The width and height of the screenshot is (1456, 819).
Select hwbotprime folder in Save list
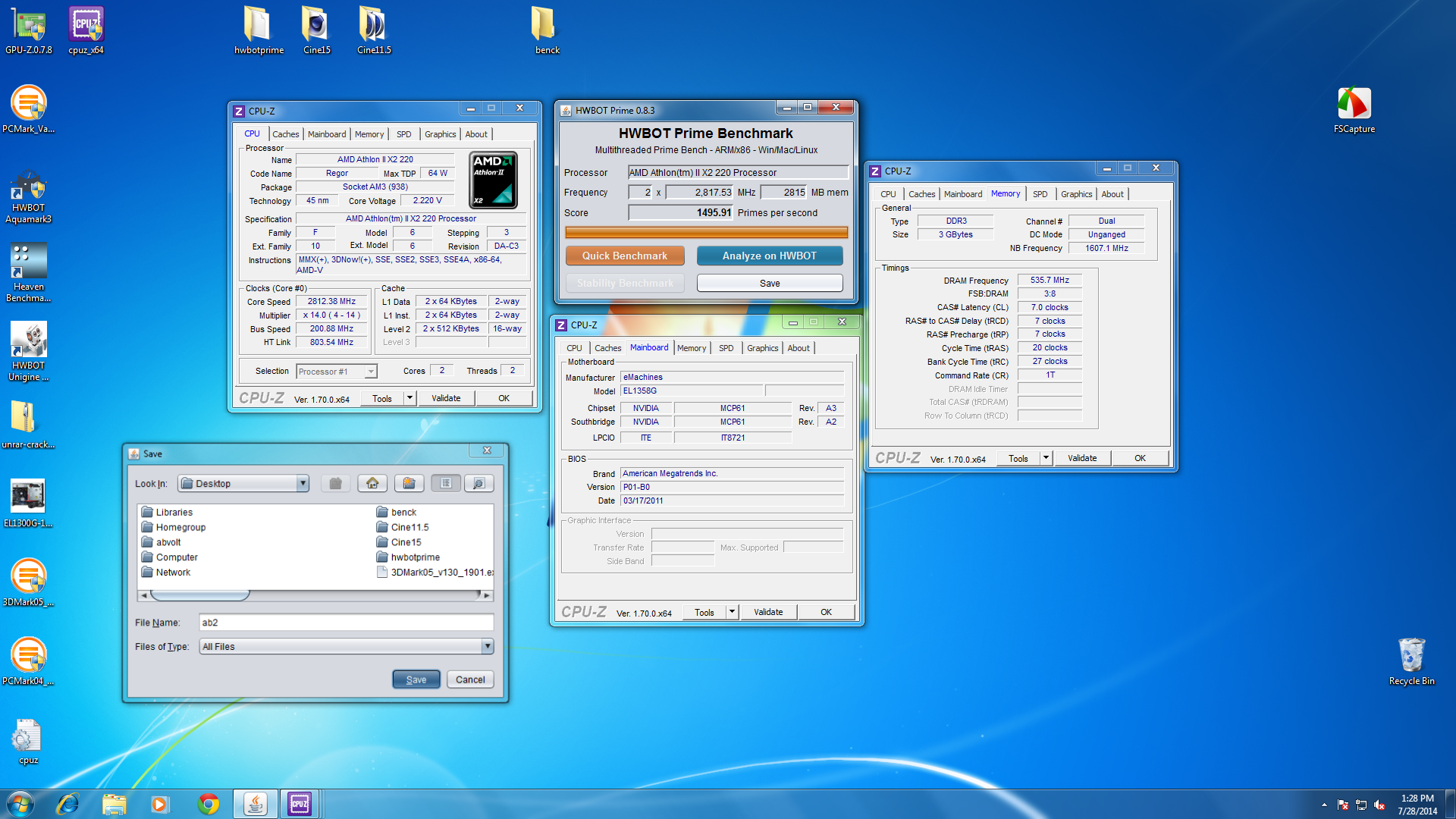tap(408, 557)
